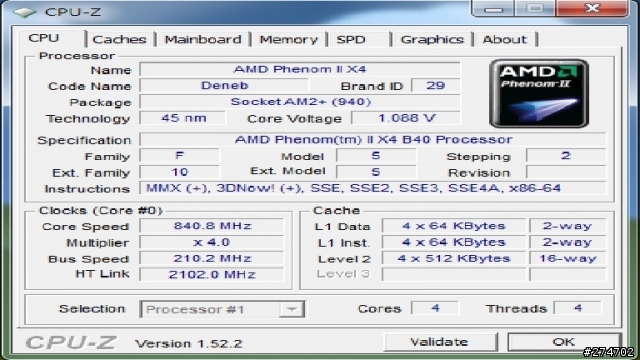Click the Instructions label
The height and width of the screenshot is (360, 640).
(87, 189)
